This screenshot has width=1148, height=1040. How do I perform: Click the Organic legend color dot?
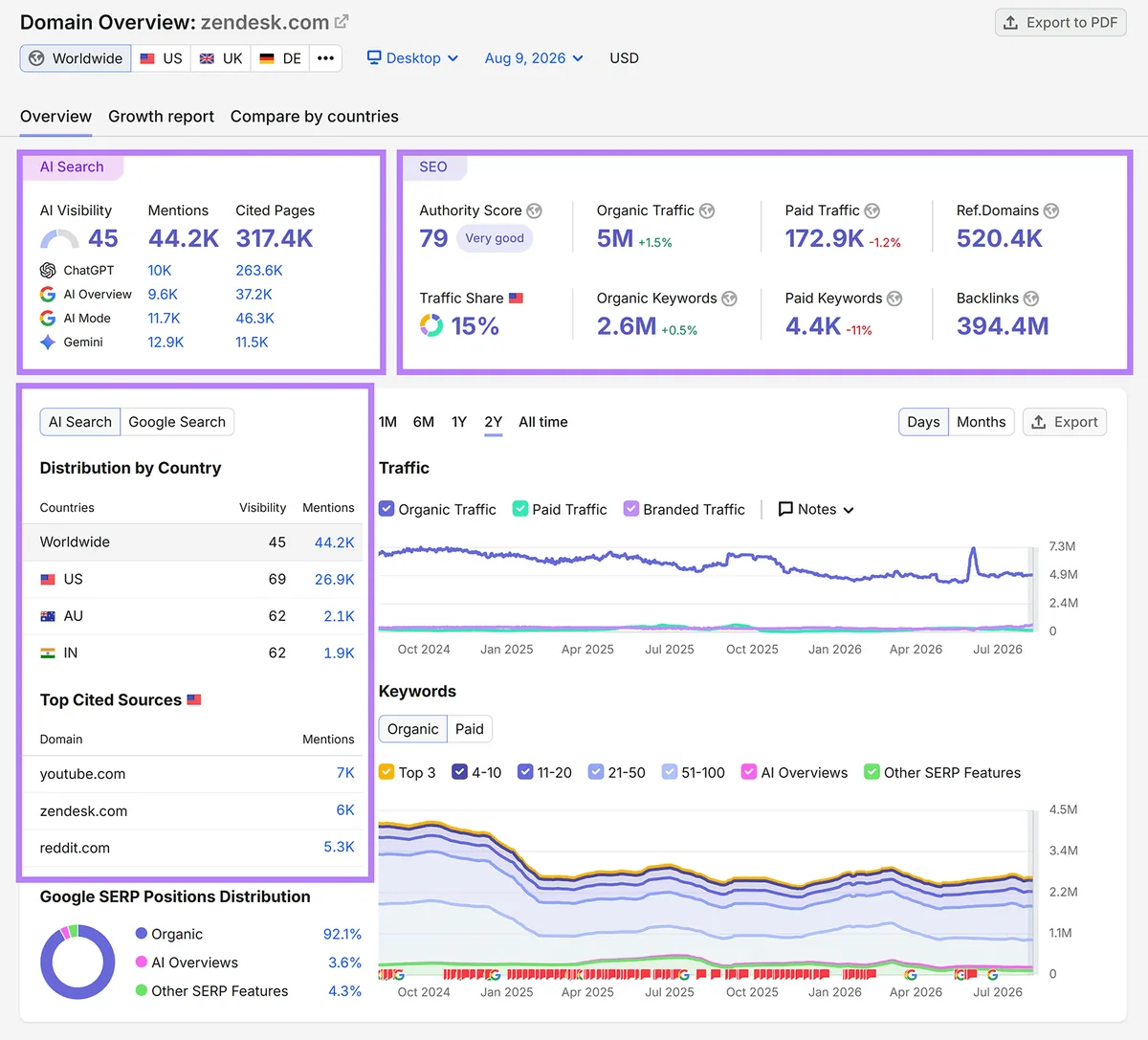142,934
